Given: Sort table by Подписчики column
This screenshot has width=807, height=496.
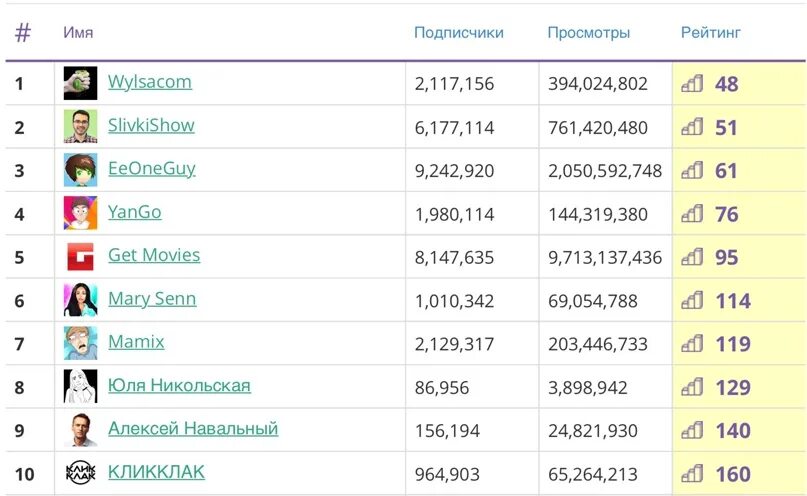Looking at the screenshot, I should tap(459, 32).
